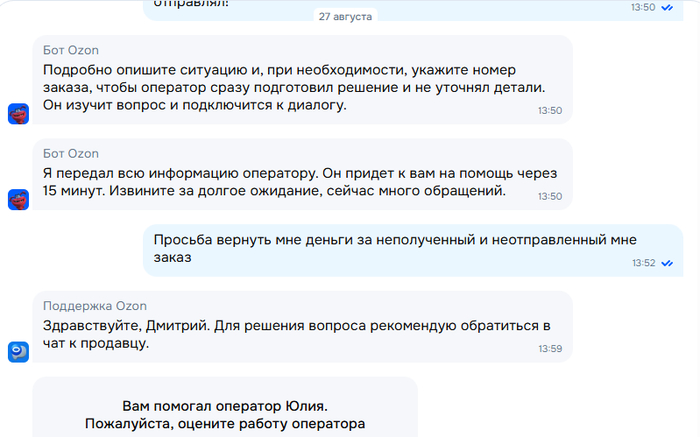Click 13:59 timestamp on support message
The width and height of the screenshot is (700, 437).
coord(550,349)
